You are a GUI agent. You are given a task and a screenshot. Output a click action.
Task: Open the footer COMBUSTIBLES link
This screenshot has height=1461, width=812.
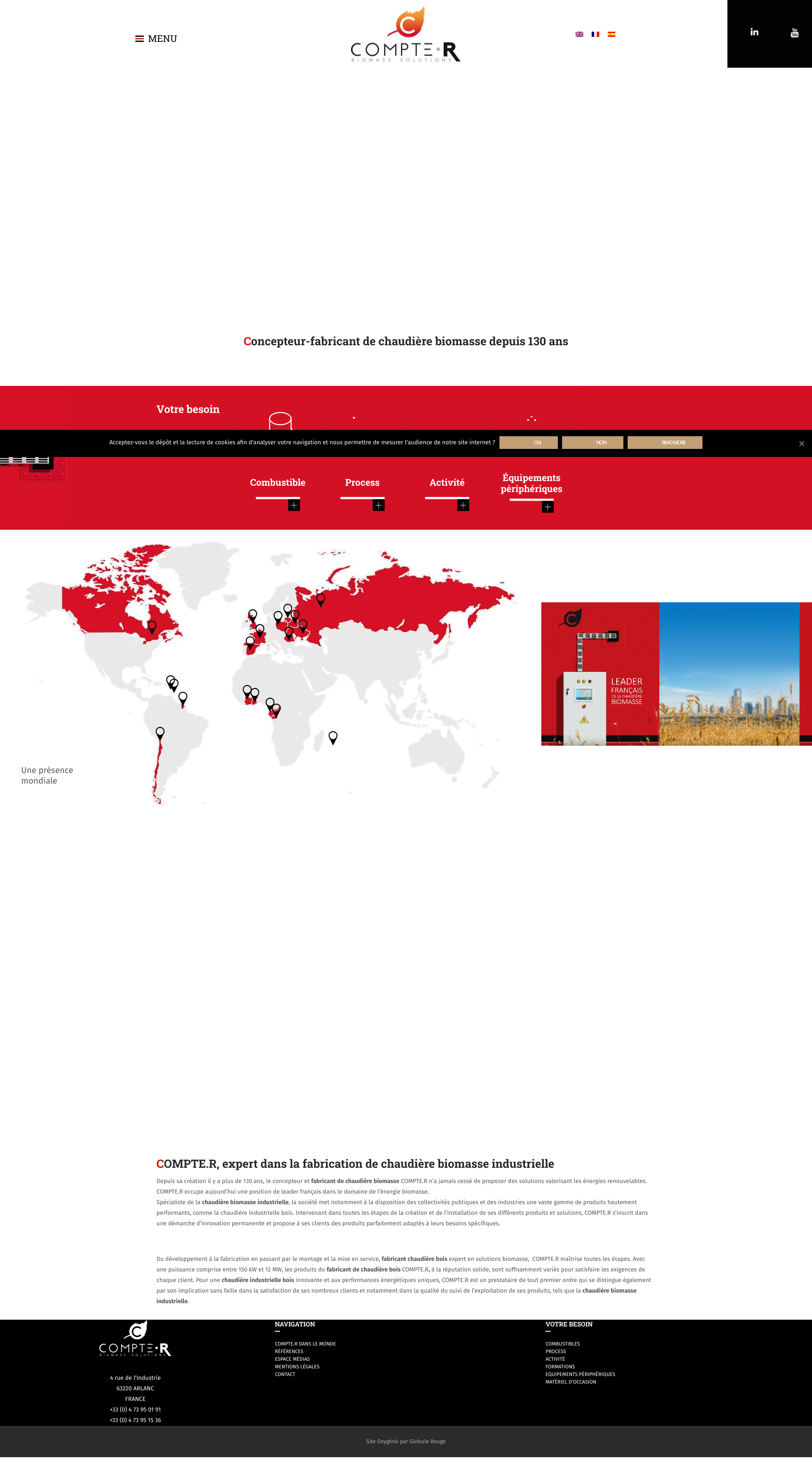pos(562,1344)
